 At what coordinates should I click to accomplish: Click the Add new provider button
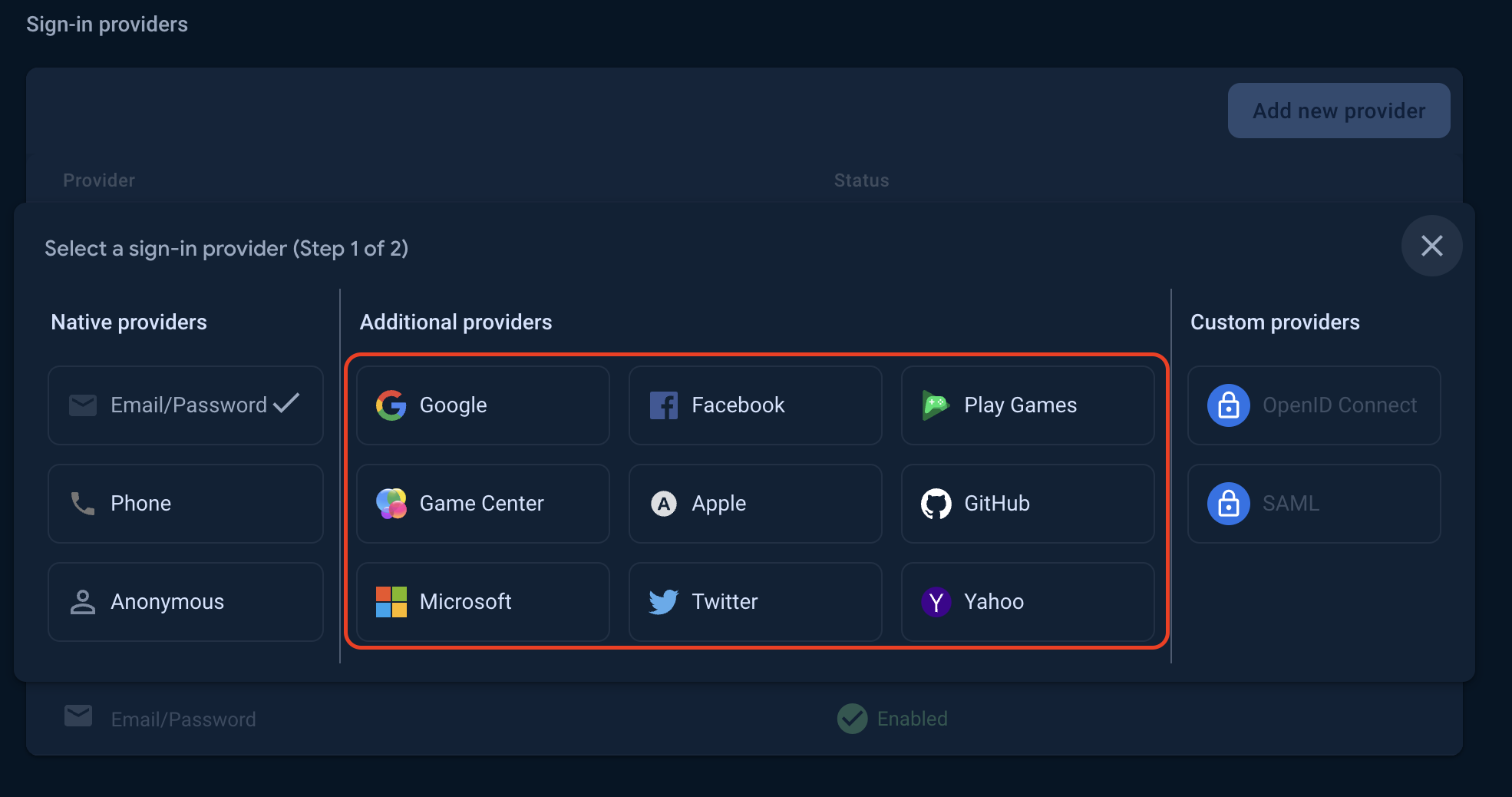[1339, 111]
